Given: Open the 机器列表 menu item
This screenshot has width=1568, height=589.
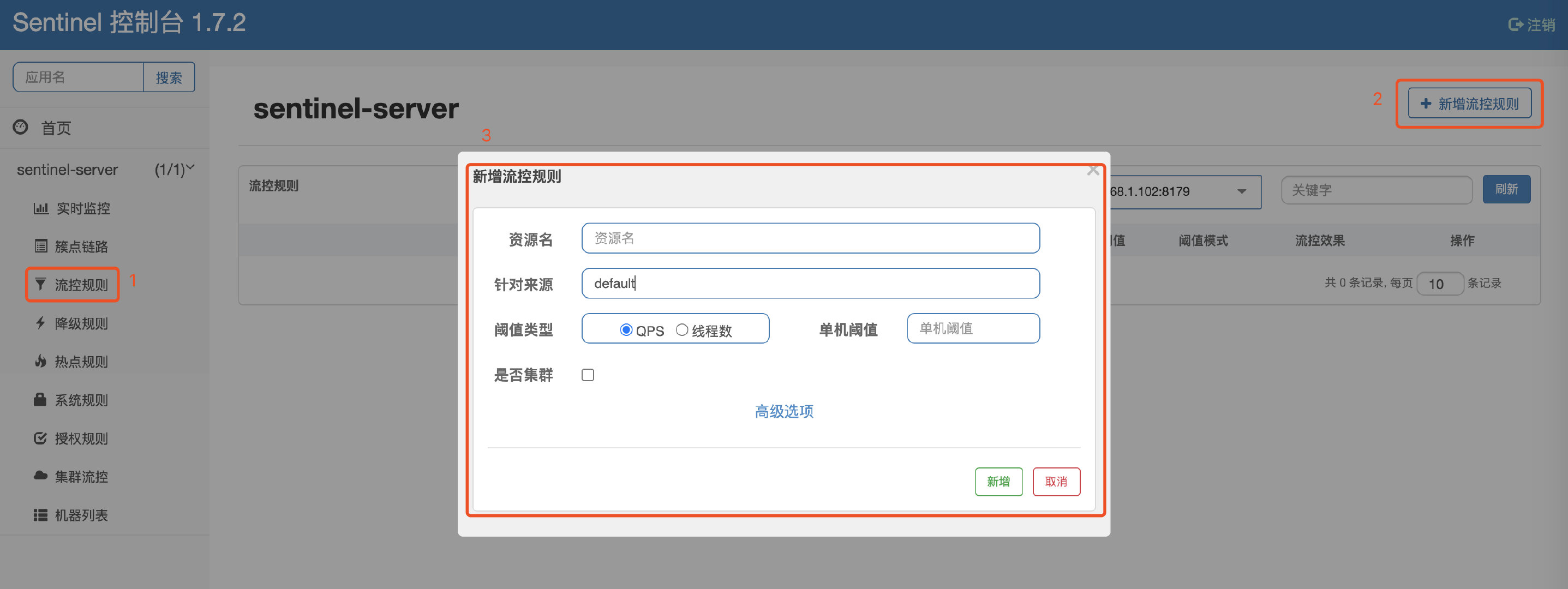Looking at the screenshot, I should click(x=80, y=515).
